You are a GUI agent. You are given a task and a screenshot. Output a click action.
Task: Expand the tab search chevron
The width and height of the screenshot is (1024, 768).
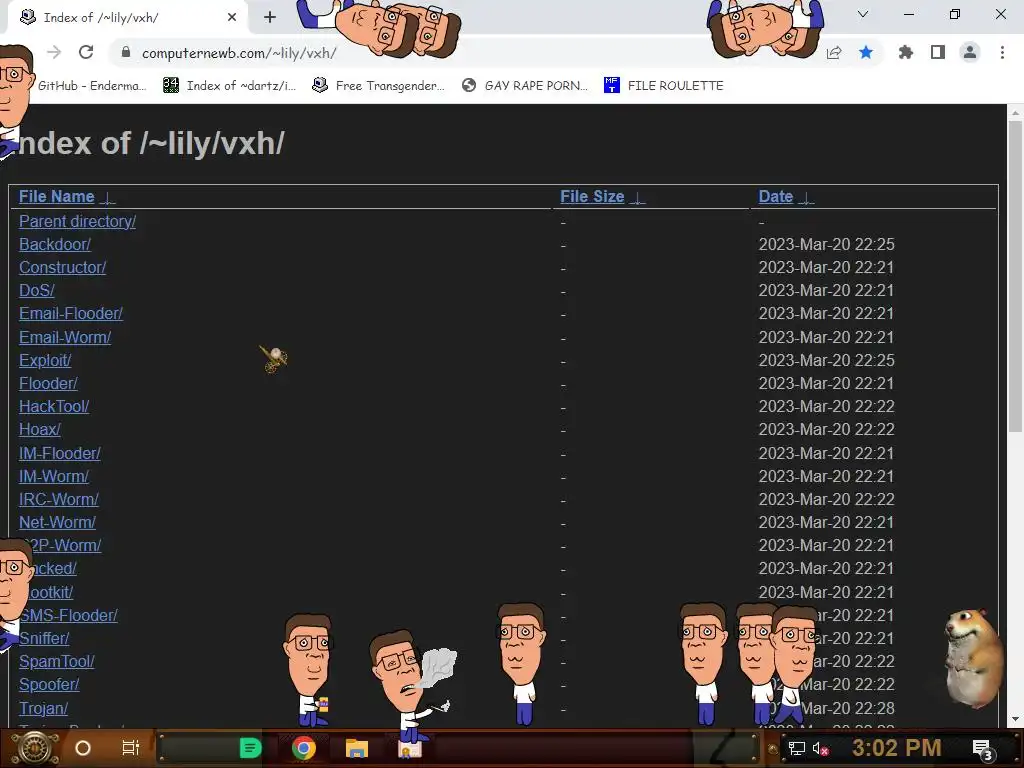click(863, 14)
